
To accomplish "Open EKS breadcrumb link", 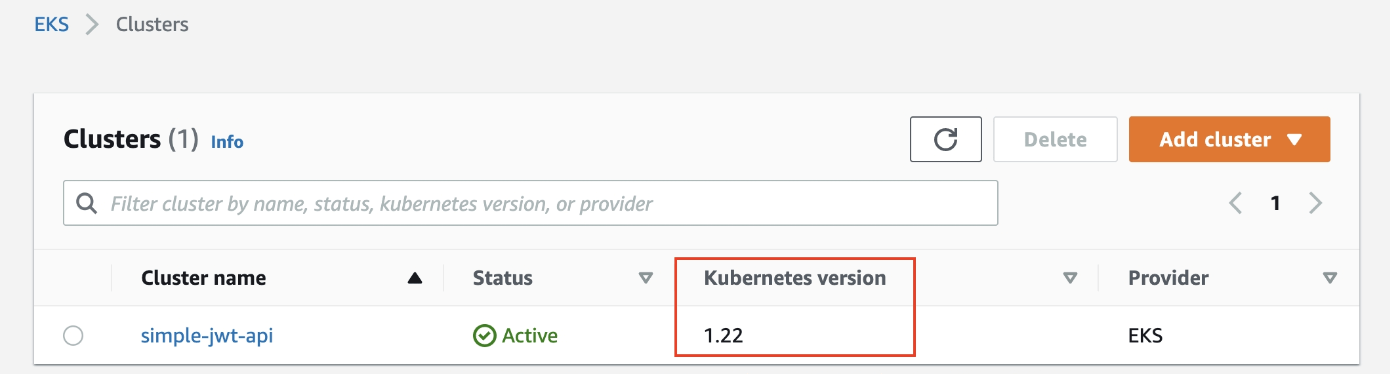I will pyautogui.click(x=52, y=24).
